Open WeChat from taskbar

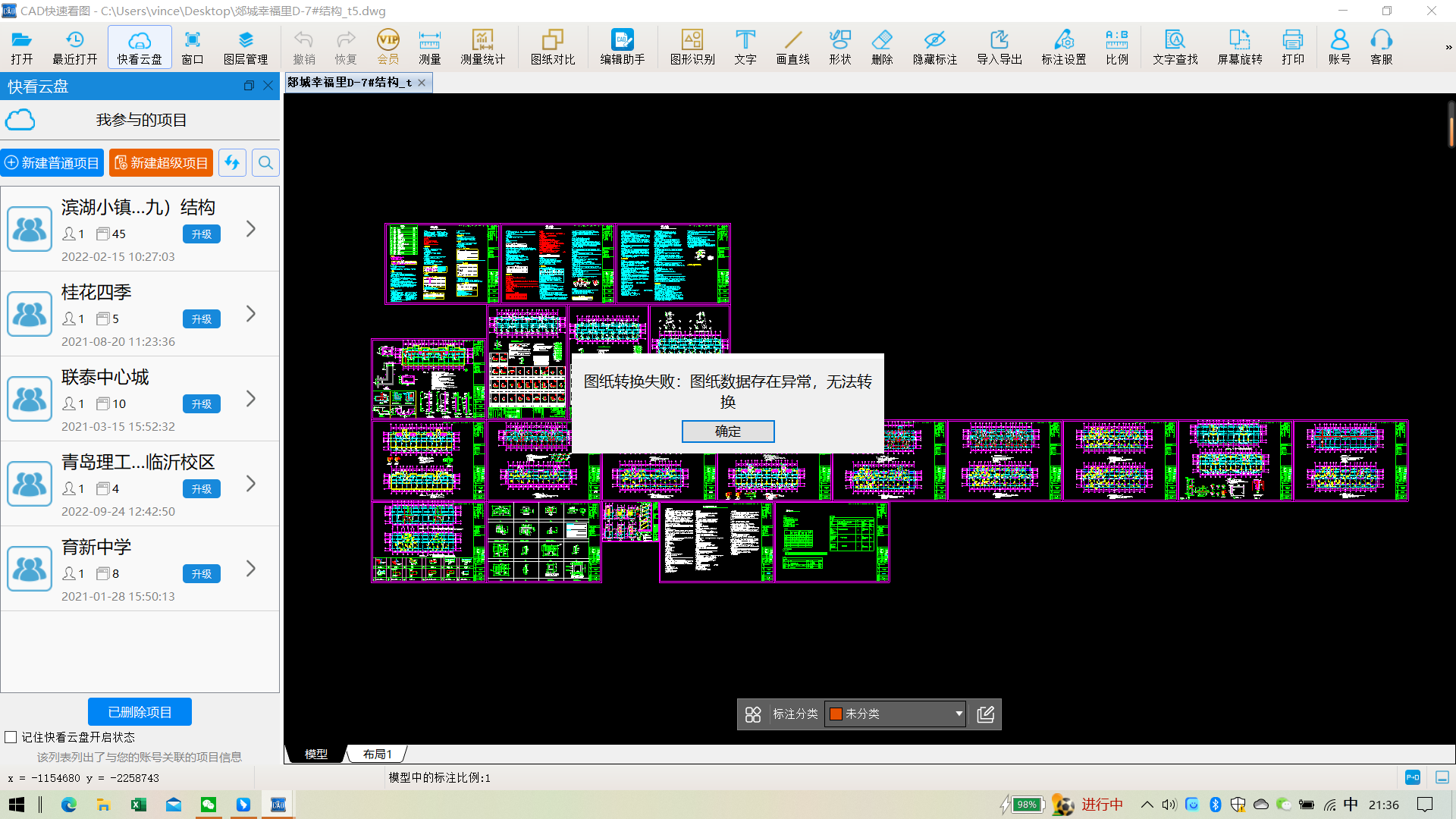click(x=209, y=805)
